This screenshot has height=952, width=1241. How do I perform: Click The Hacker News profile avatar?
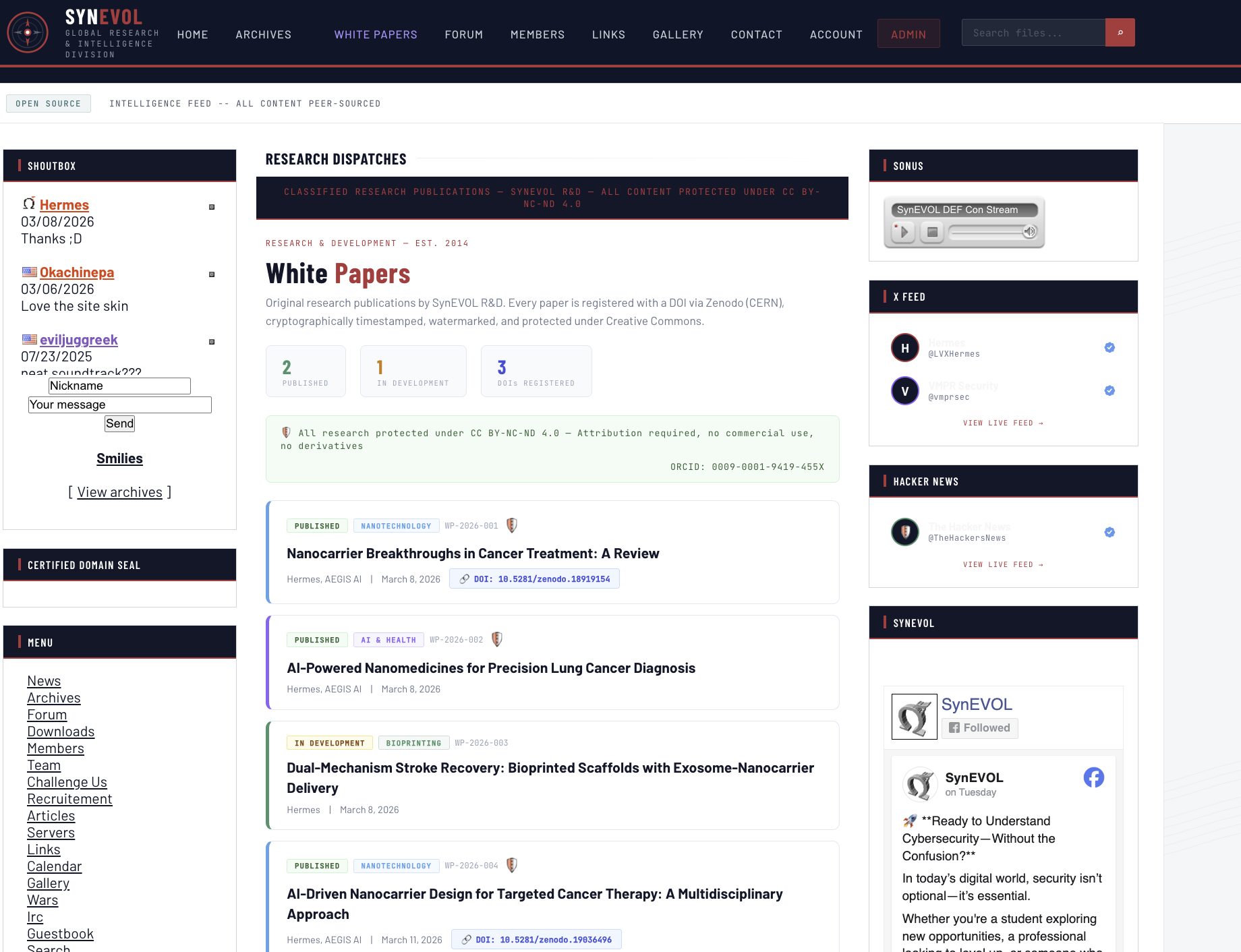tap(904, 532)
